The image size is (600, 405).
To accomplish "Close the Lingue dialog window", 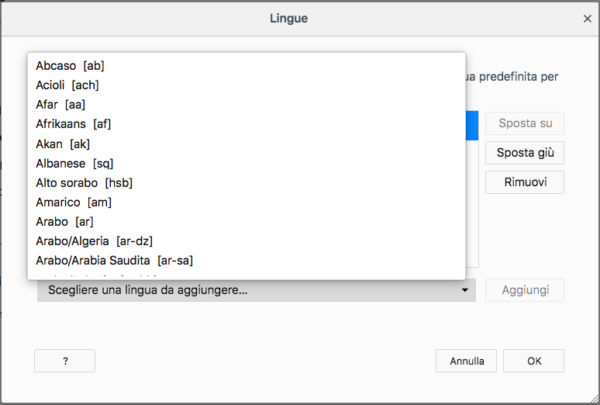I will click(587, 18).
